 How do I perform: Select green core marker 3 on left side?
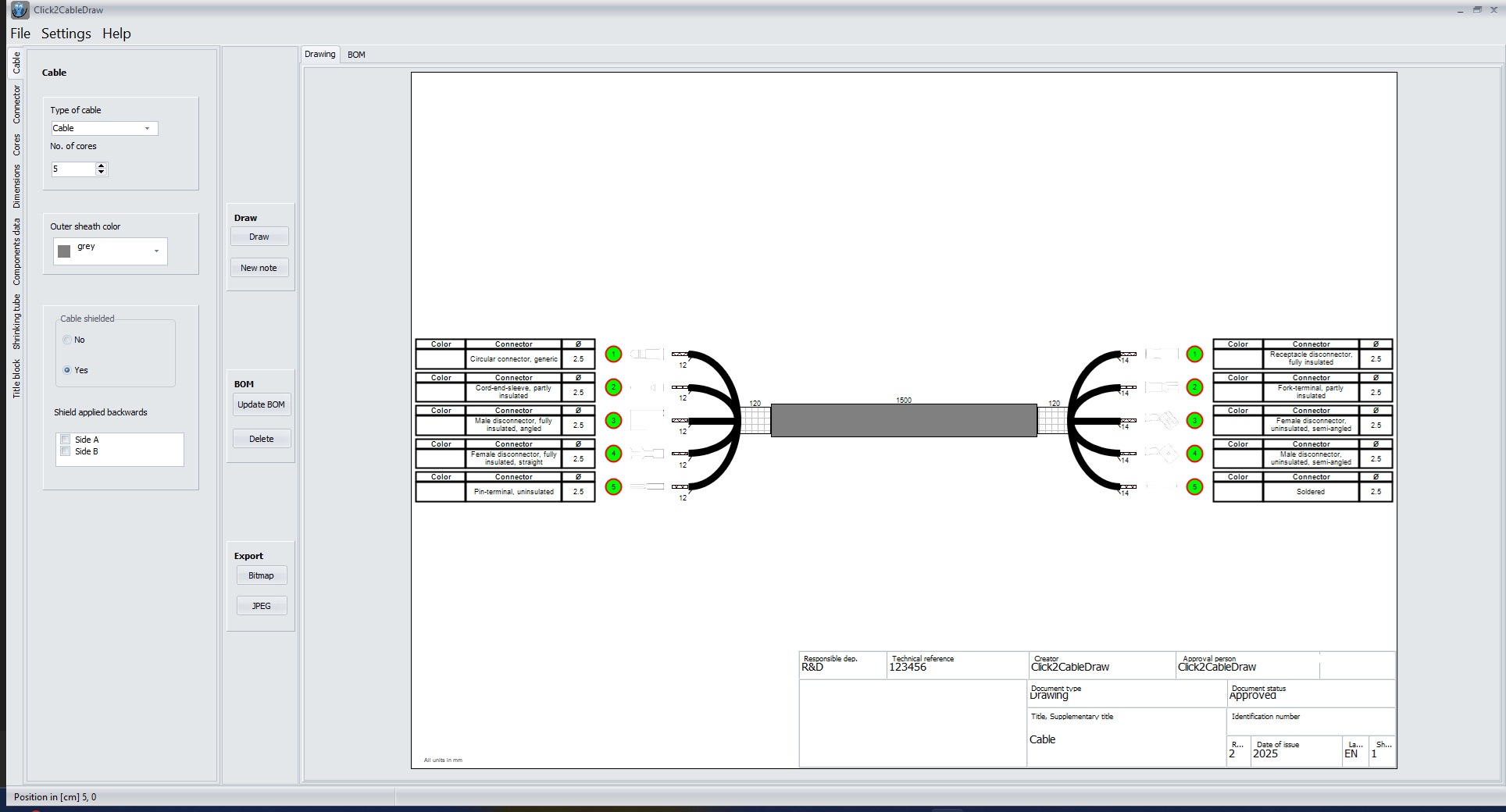click(614, 421)
